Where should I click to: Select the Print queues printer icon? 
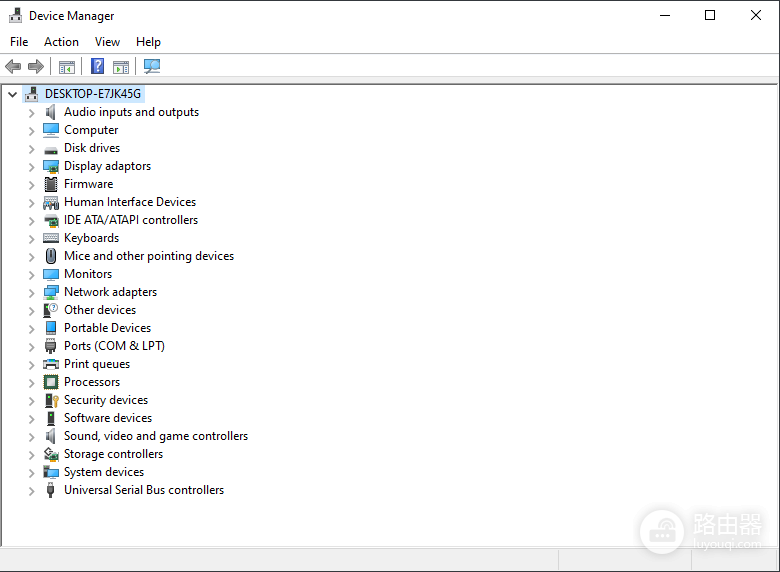coord(51,364)
